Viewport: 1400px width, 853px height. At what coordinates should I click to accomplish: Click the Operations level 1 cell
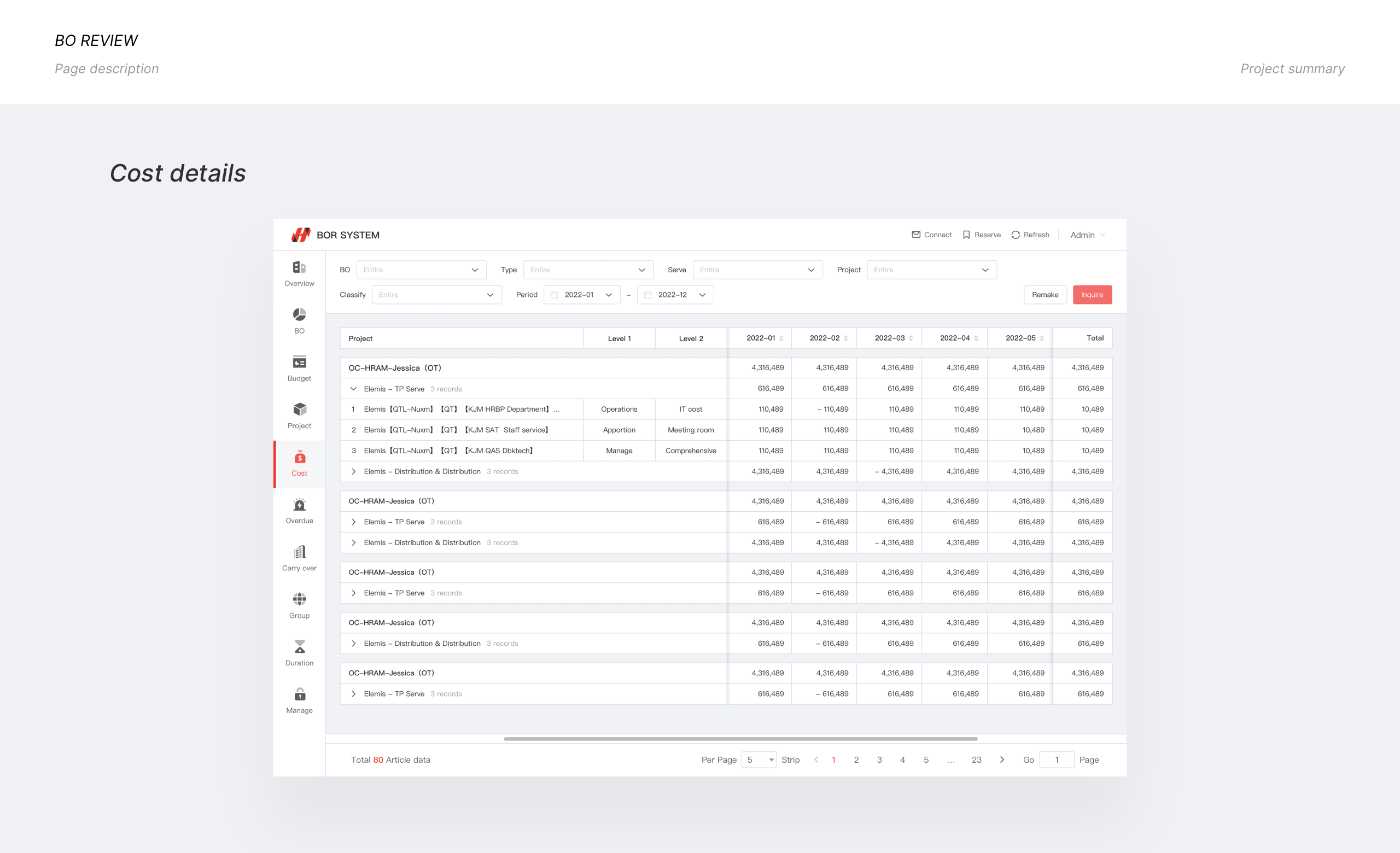coord(619,409)
